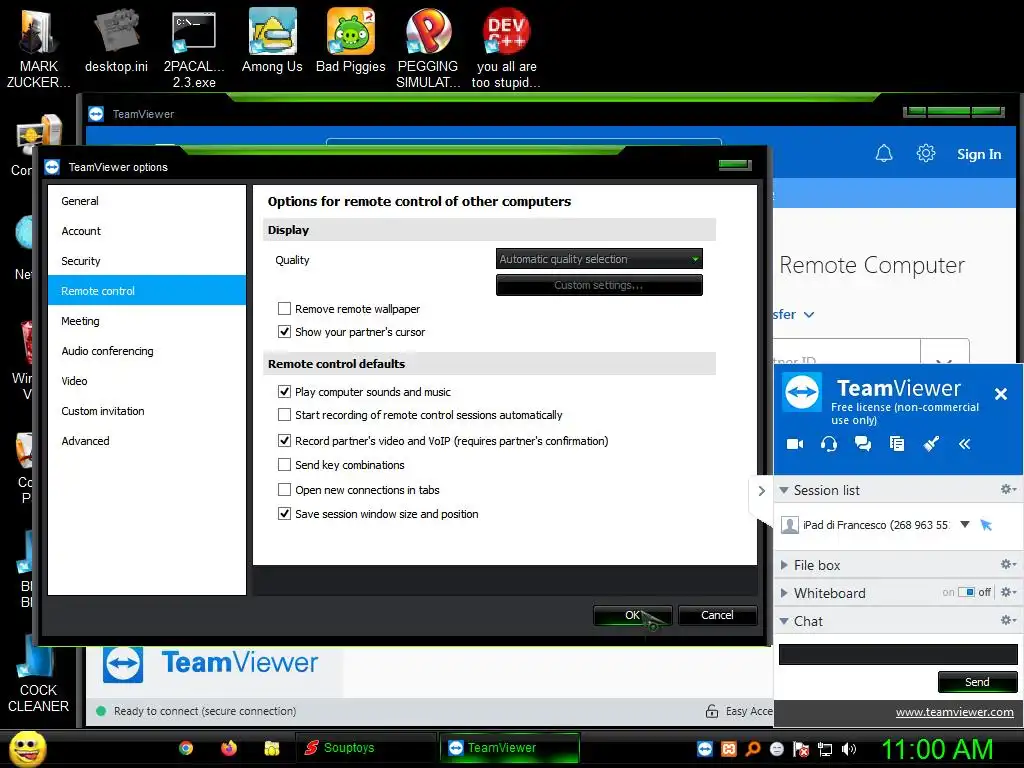Open the Video options category
This screenshot has height=768, width=1024.
(147, 381)
